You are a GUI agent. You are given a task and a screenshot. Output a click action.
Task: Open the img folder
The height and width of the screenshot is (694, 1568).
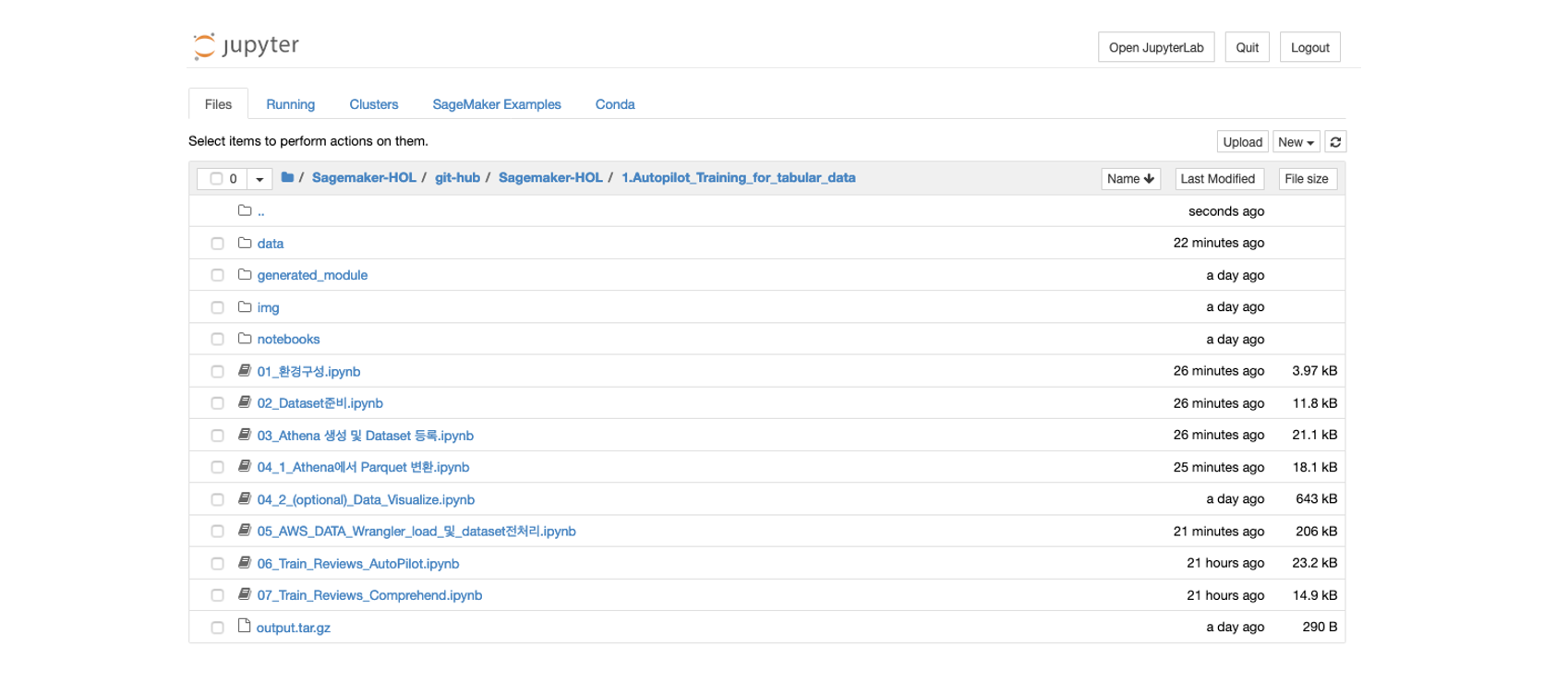tap(268, 307)
